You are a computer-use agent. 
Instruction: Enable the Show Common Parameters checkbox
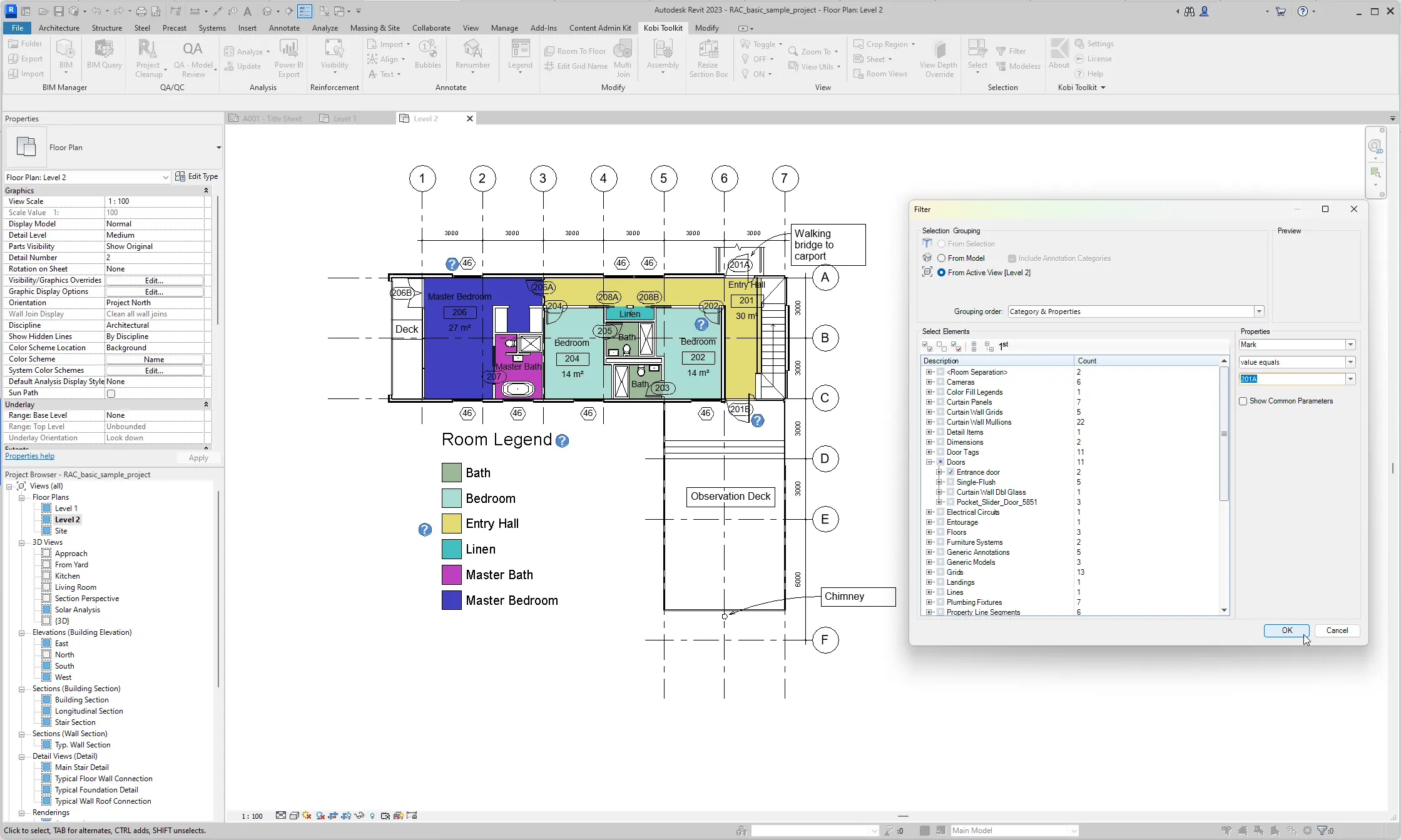1244,401
